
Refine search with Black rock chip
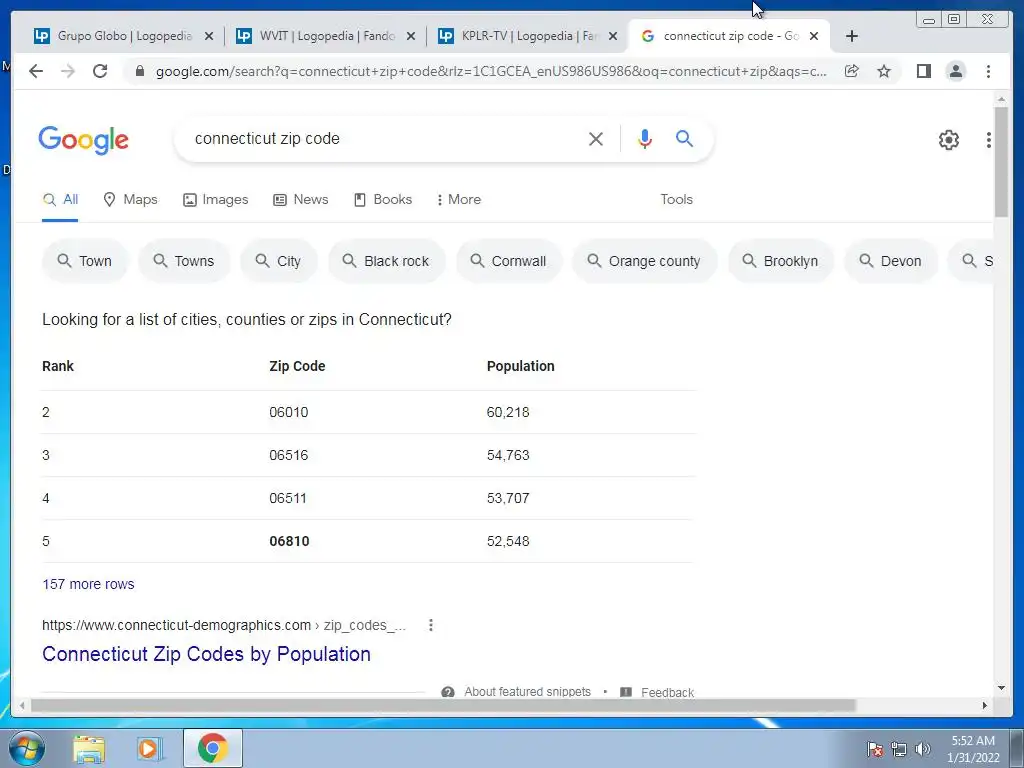[387, 261]
